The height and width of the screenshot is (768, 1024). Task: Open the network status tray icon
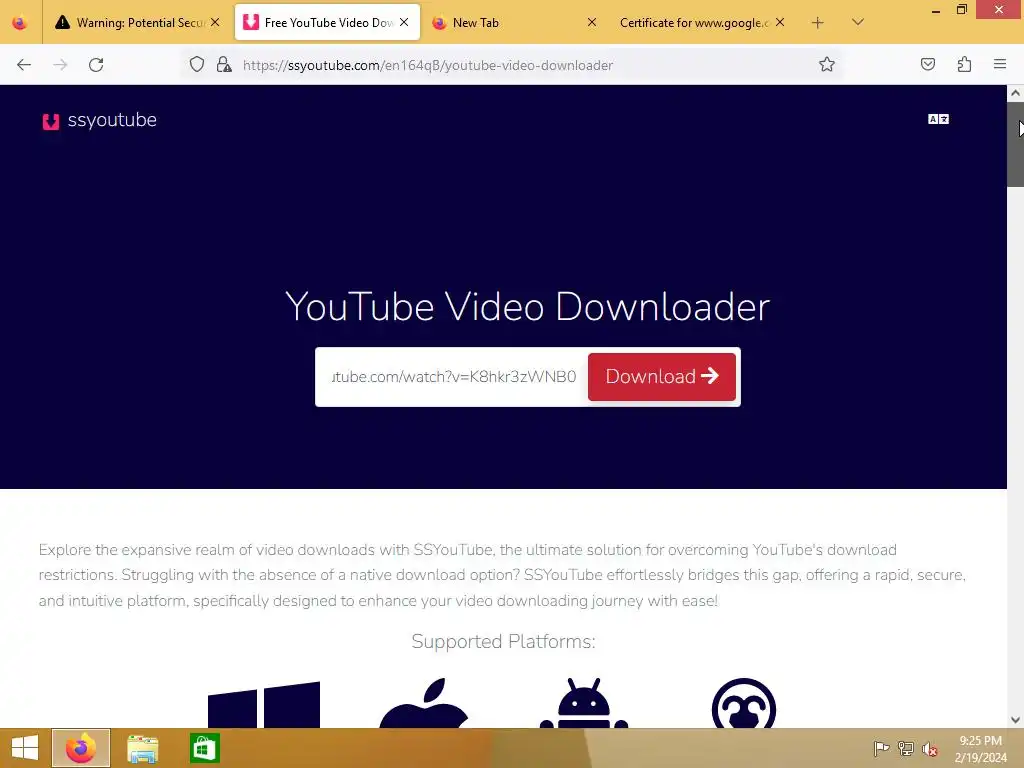coord(906,748)
